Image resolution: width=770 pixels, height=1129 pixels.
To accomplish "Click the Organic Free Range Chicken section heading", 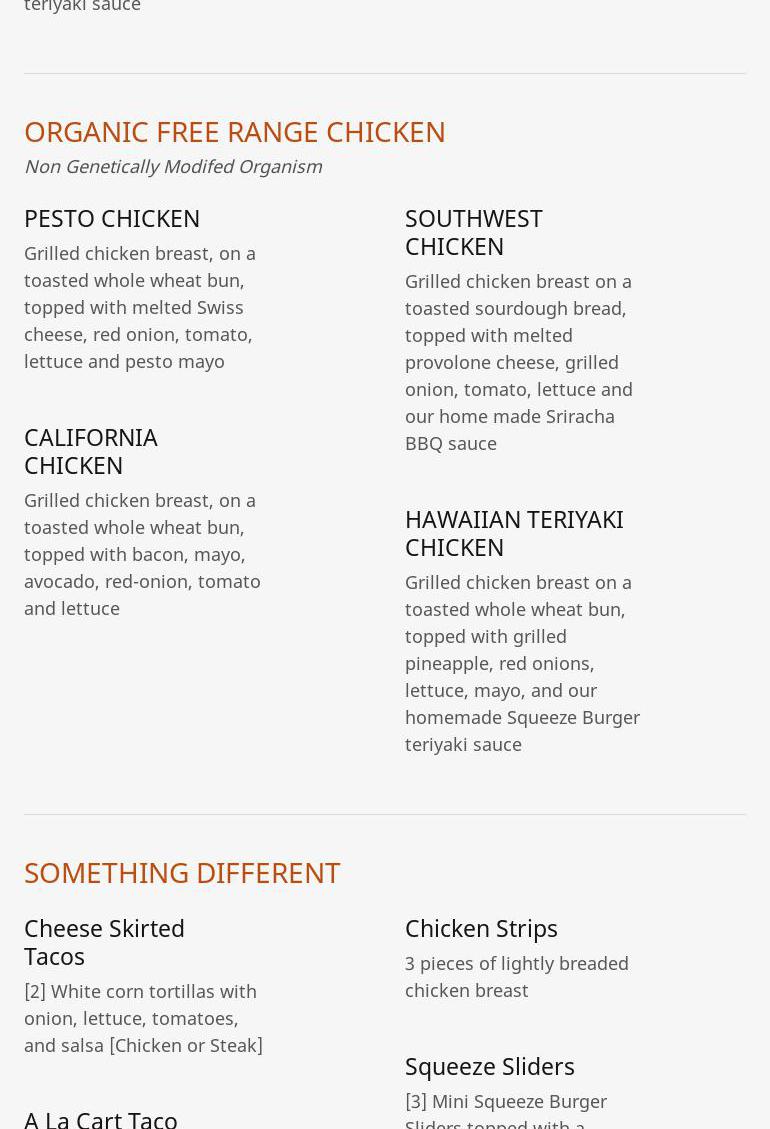I will pos(235,131).
